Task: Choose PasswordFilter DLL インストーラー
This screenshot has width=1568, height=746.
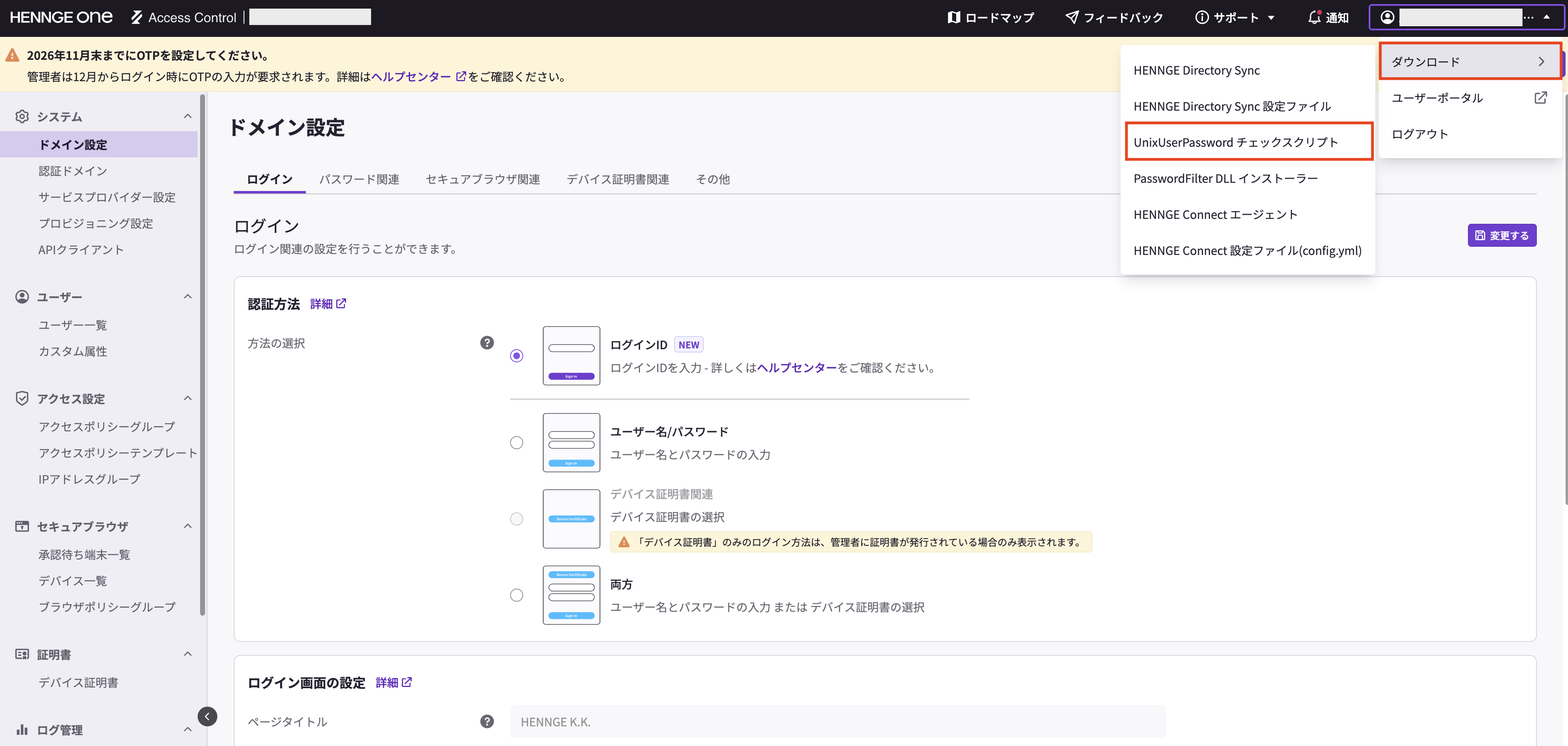Action: pyautogui.click(x=1247, y=178)
